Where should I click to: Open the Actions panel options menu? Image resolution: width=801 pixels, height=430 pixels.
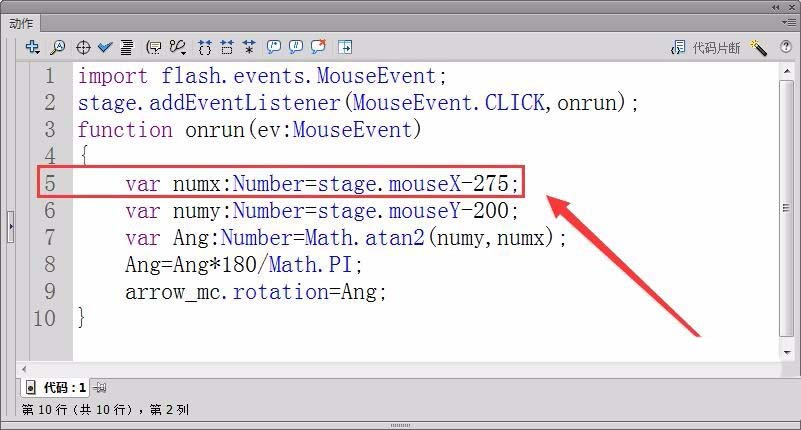click(x=788, y=22)
